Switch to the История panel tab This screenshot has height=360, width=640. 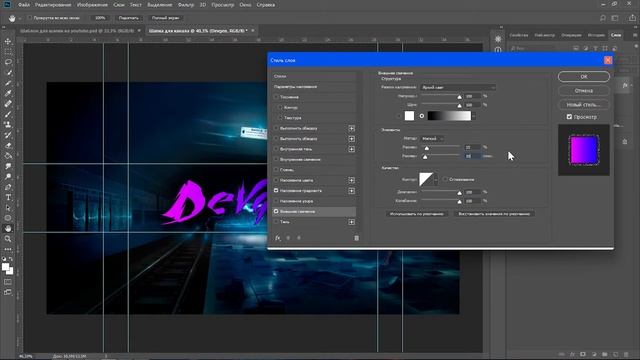click(x=596, y=35)
